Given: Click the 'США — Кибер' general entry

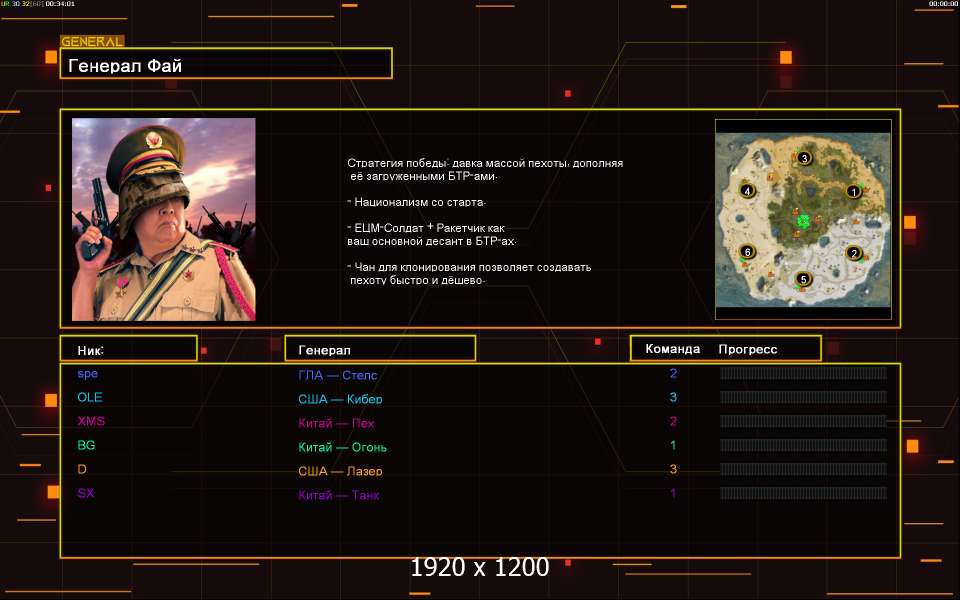Looking at the screenshot, I should [x=340, y=399].
